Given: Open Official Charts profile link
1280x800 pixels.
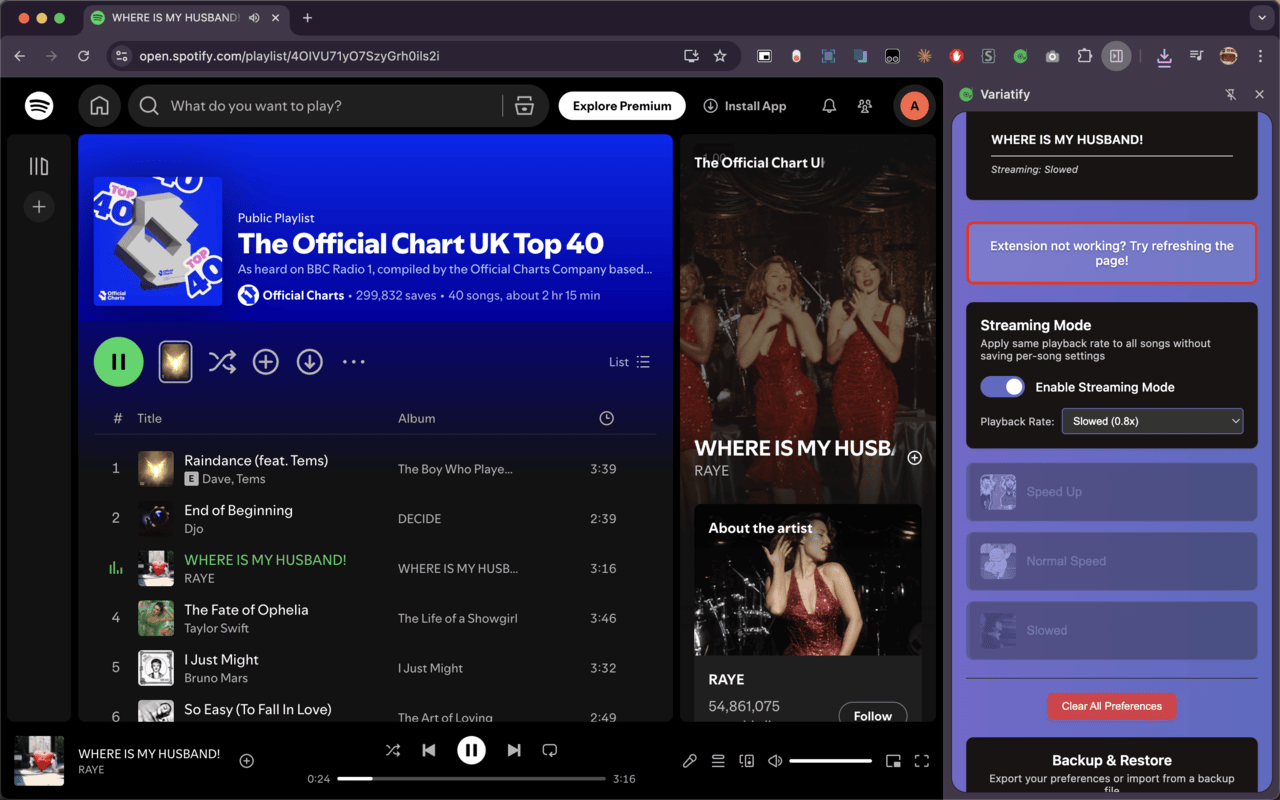Looking at the screenshot, I should click(303, 295).
